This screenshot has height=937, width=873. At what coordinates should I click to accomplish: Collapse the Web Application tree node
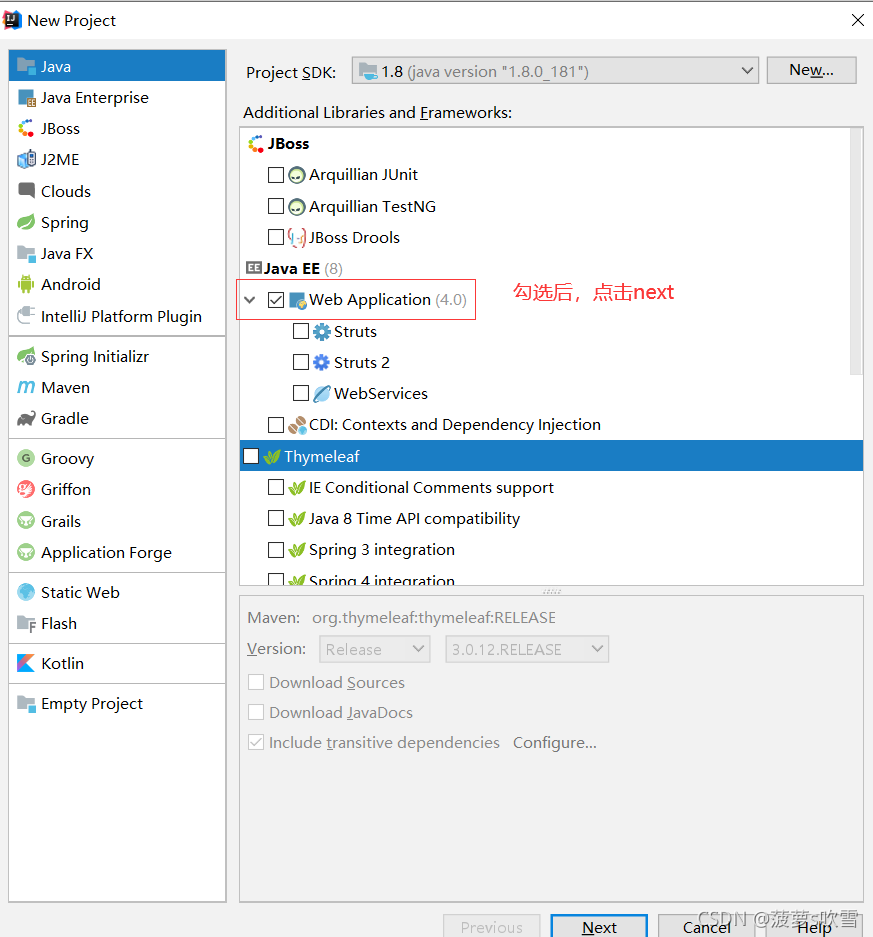coord(250,300)
